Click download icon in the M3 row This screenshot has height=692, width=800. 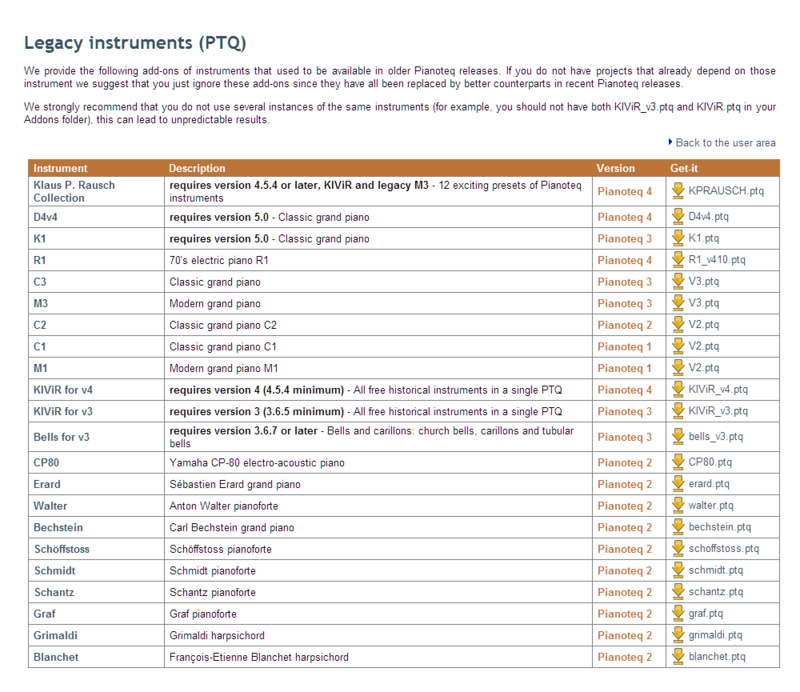678,303
